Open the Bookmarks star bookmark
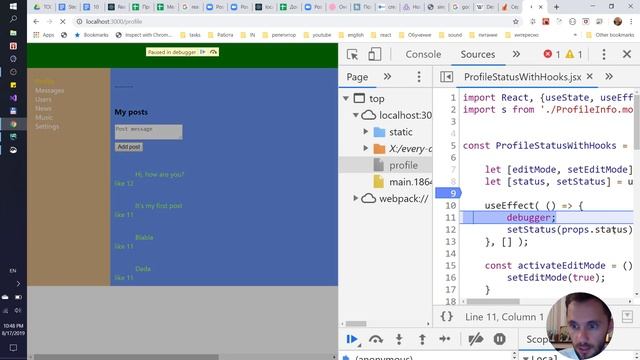The width and height of the screenshot is (640, 360). tap(91, 35)
